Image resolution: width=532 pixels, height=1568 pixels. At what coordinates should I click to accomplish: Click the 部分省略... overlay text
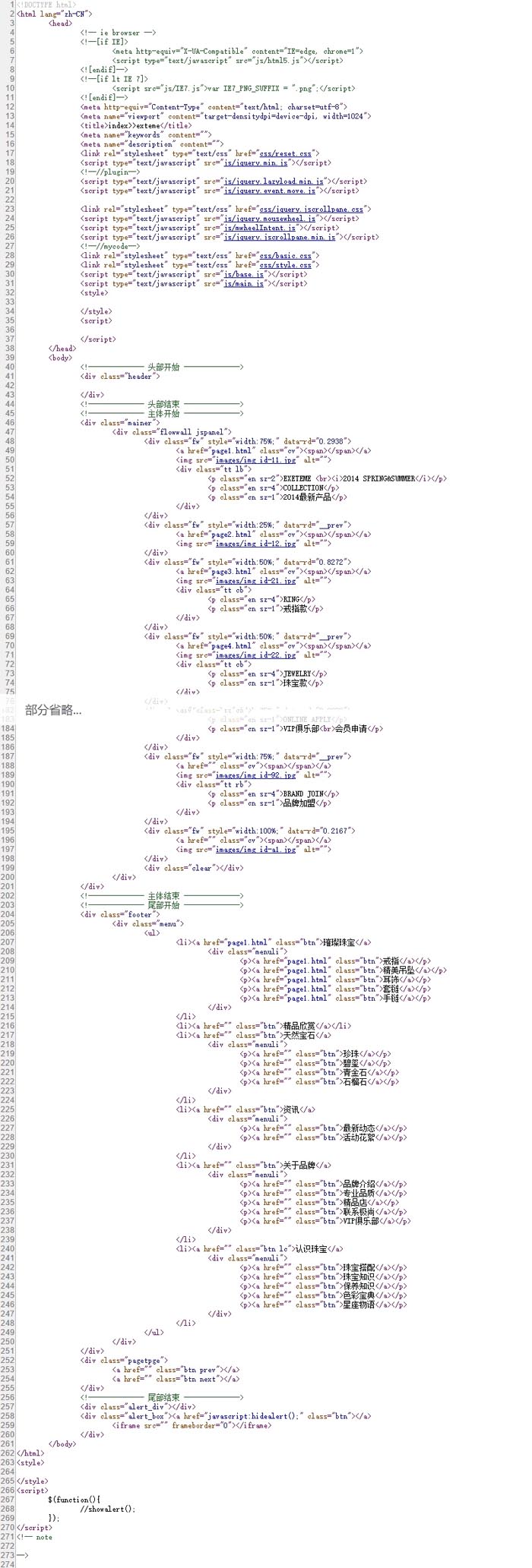tap(53, 710)
